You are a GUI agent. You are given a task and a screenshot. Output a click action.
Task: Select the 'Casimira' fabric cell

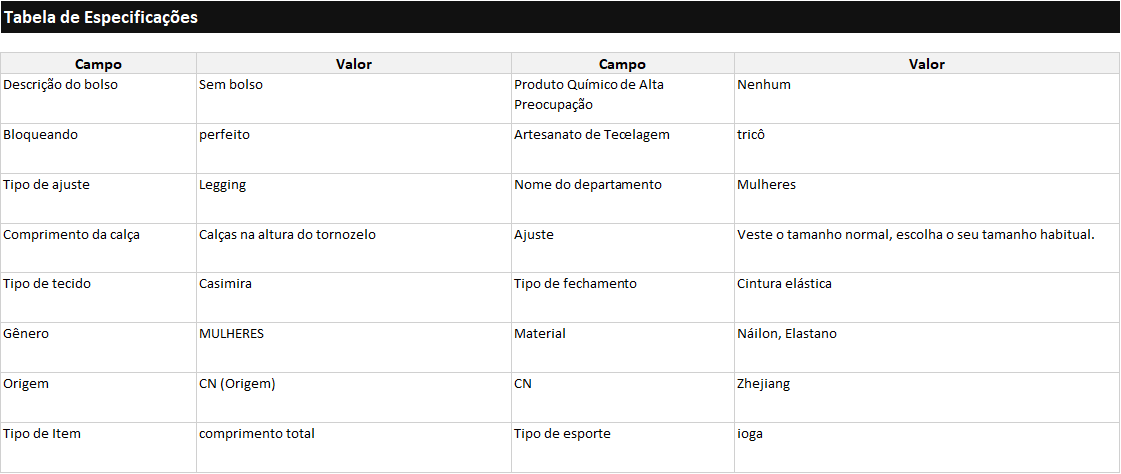(225, 284)
